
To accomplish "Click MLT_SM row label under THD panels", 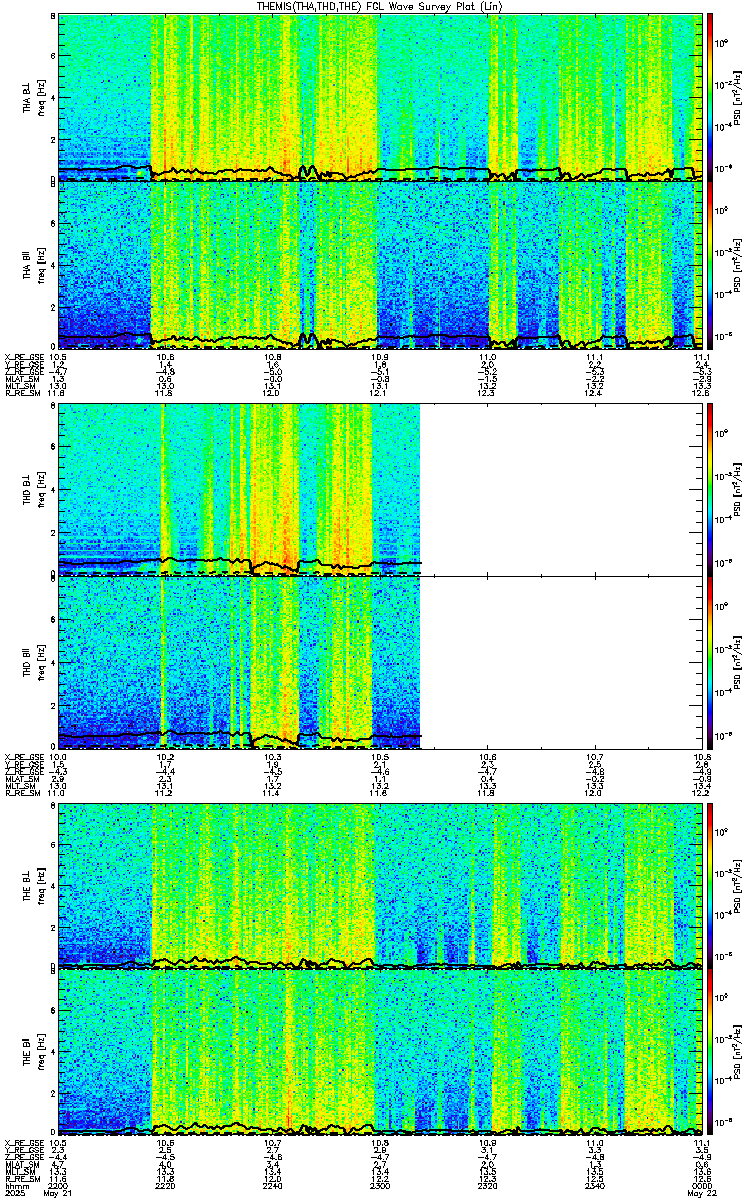I will (x=19, y=786).
